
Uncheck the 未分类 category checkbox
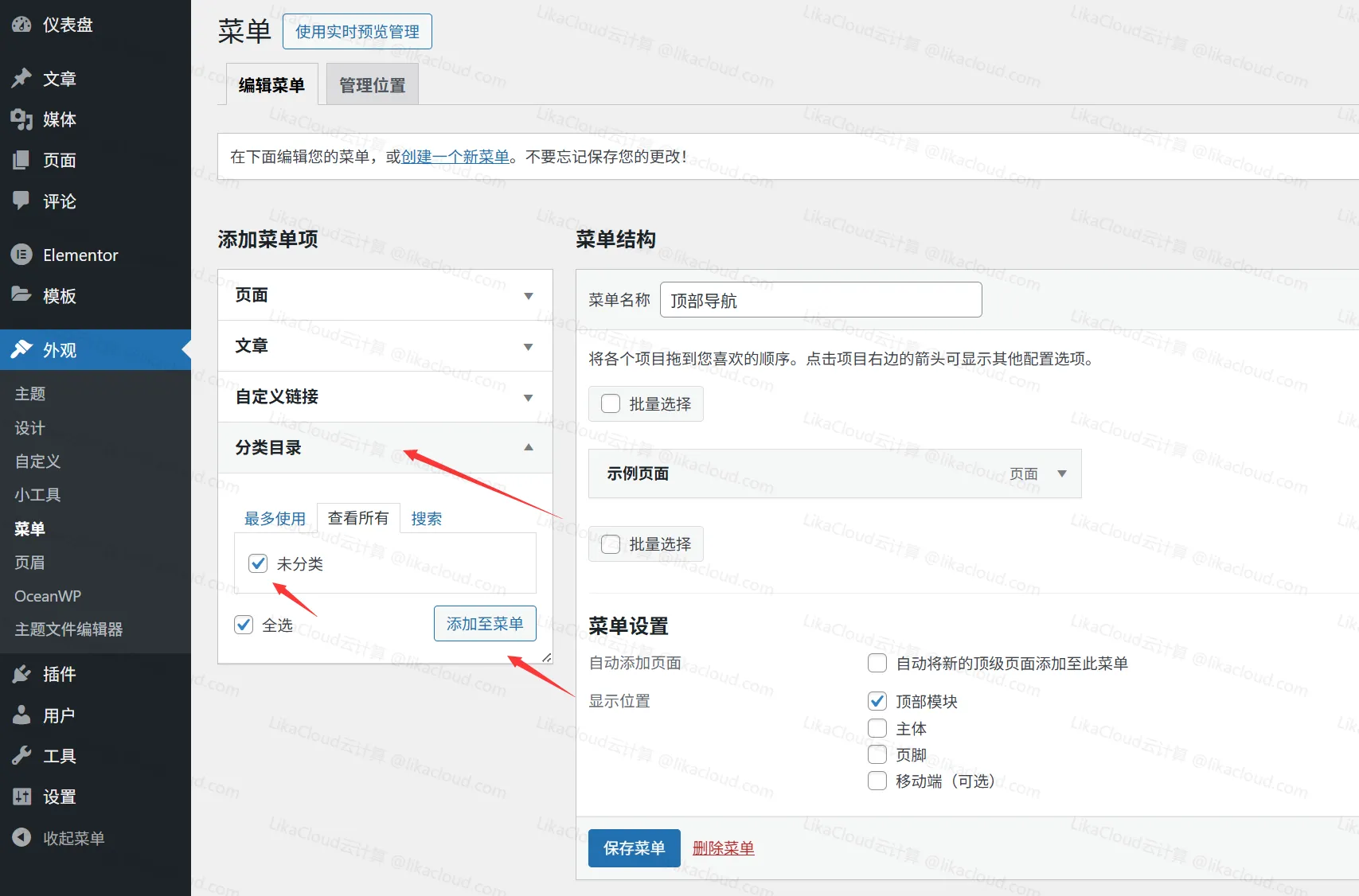coord(257,563)
